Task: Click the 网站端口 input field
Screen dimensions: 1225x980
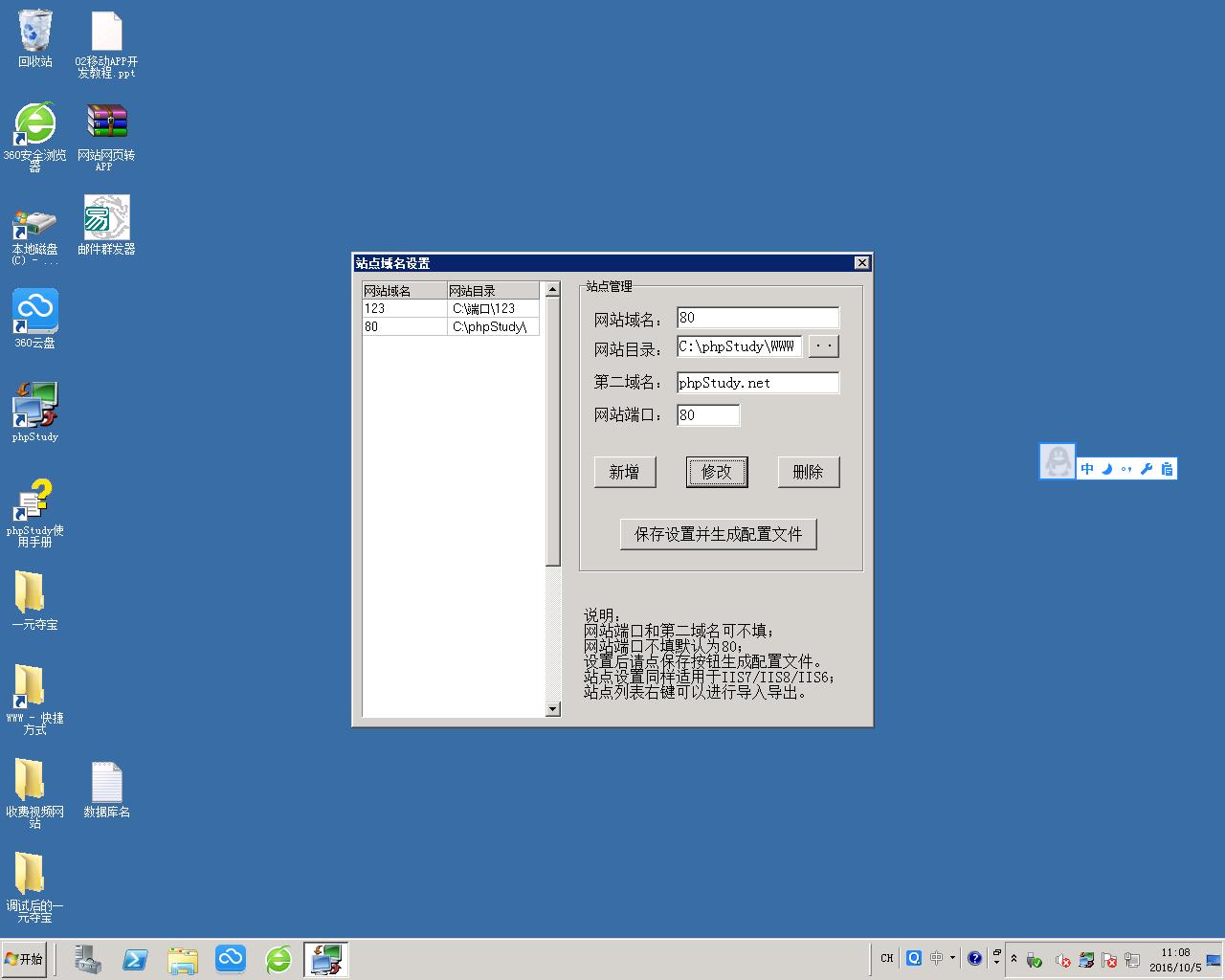Action: pyautogui.click(x=707, y=415)
